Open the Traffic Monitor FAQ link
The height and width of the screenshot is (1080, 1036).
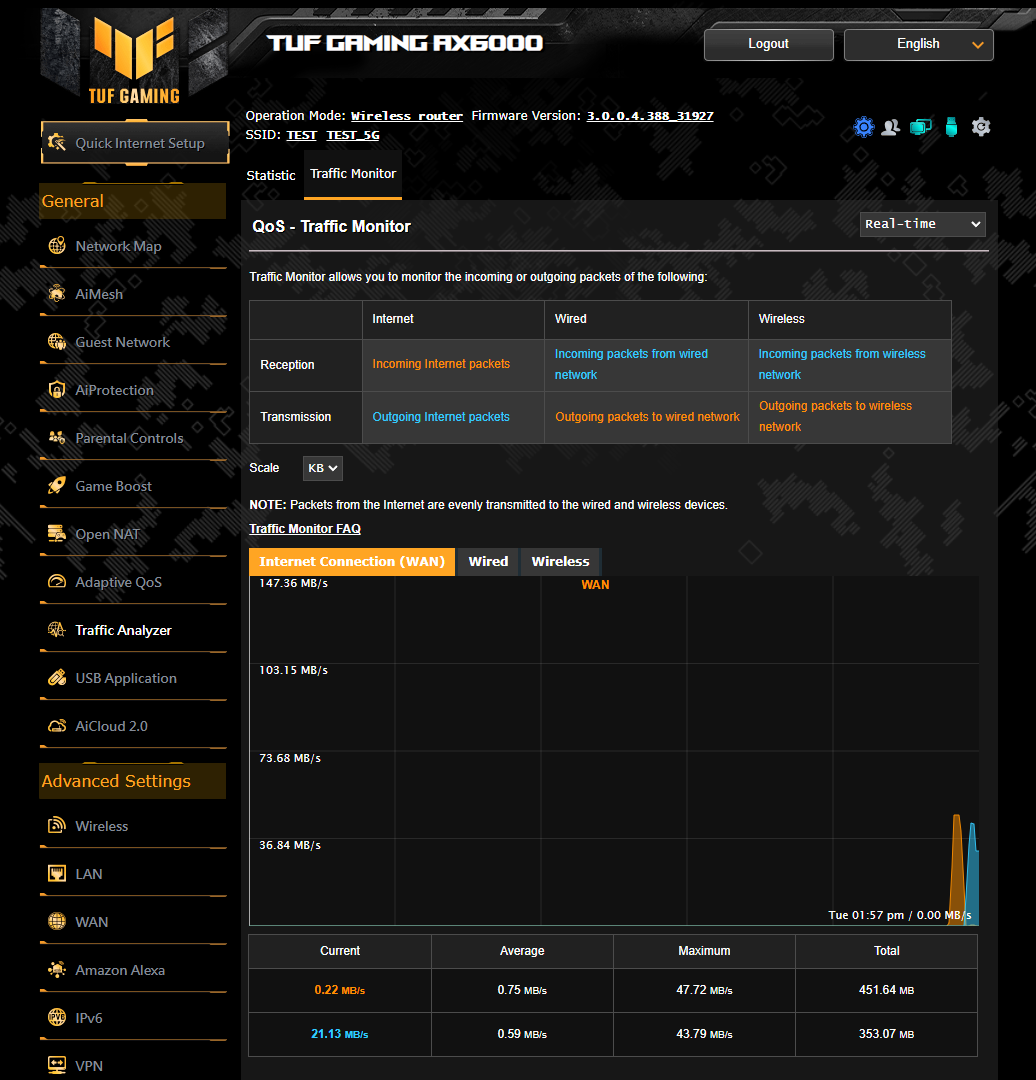[304, 528]
